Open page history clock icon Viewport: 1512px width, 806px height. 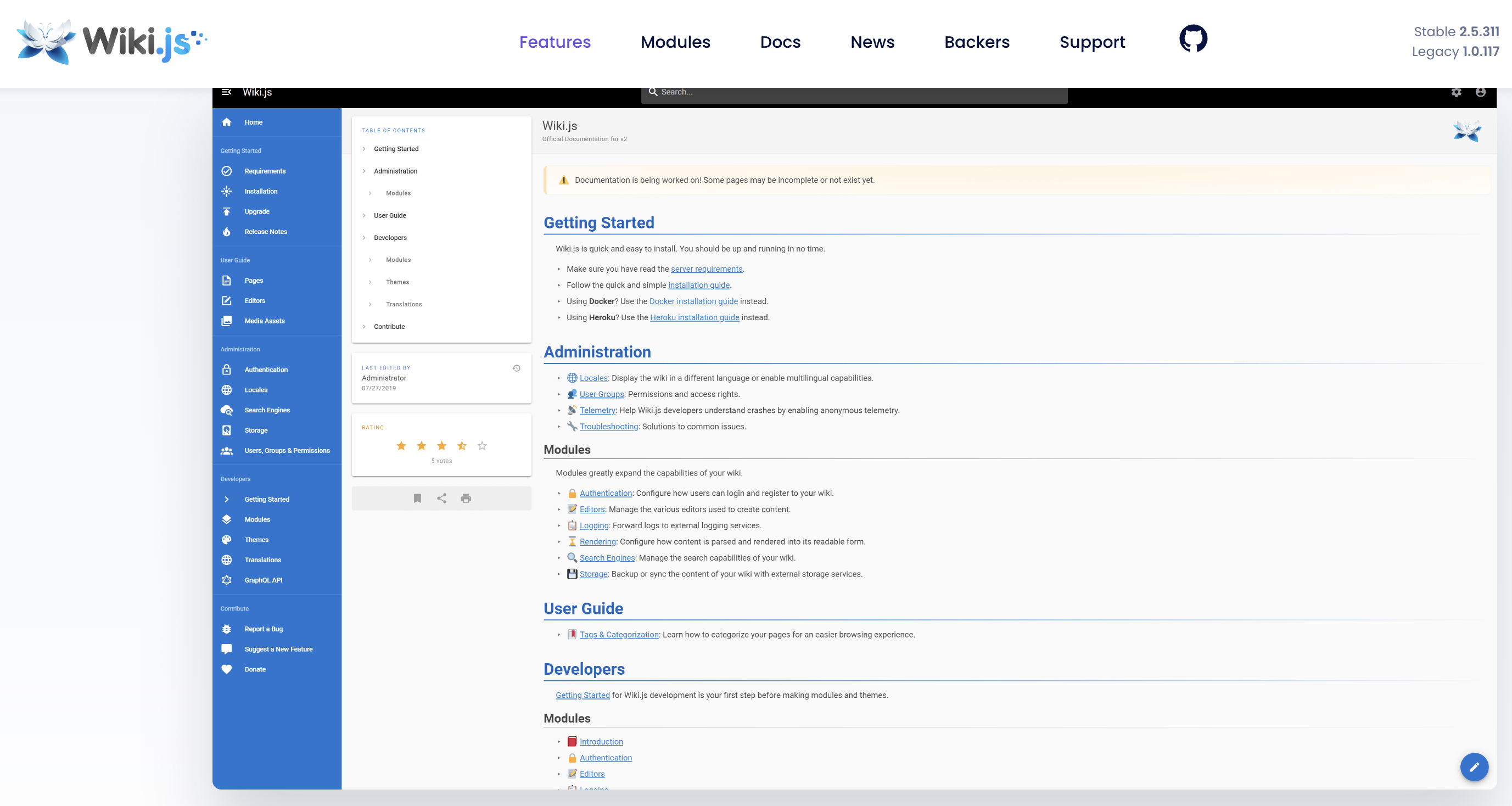pyautogui.click(x=516, y=368)
